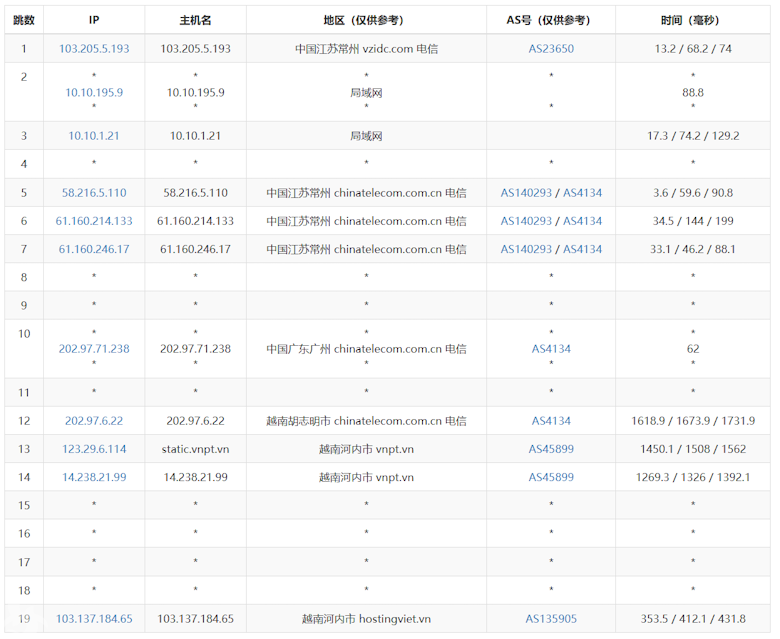Open AS4134 link in hop 12 row
Image resolution: width=780 pixels, height=639 pixels.
(x=551, y=421)
